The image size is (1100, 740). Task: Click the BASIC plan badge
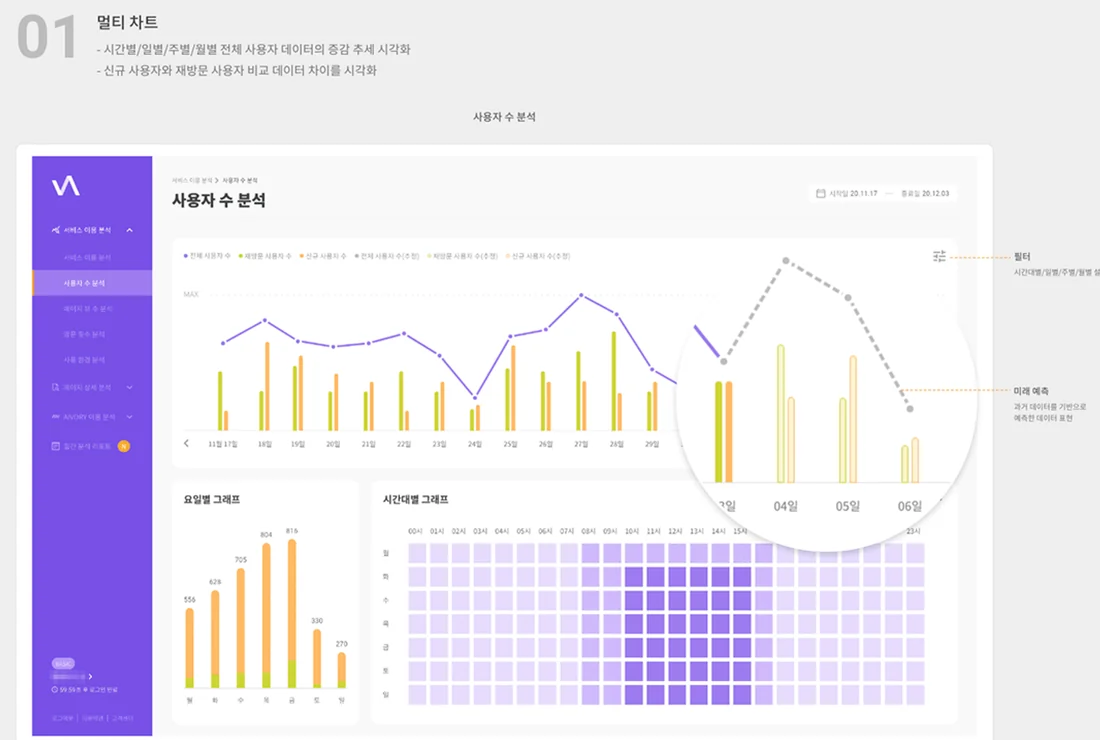click(63, 664)
